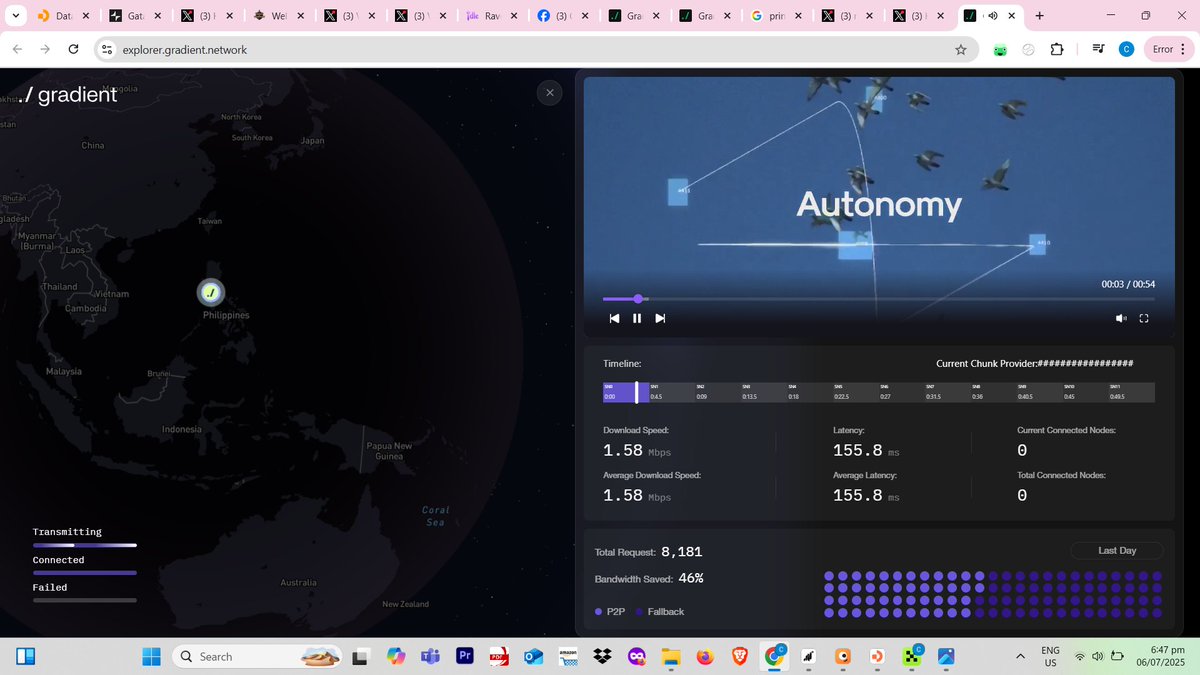
Task: Open Microsoft Teams from taskbar
Action: coord(430,656)
